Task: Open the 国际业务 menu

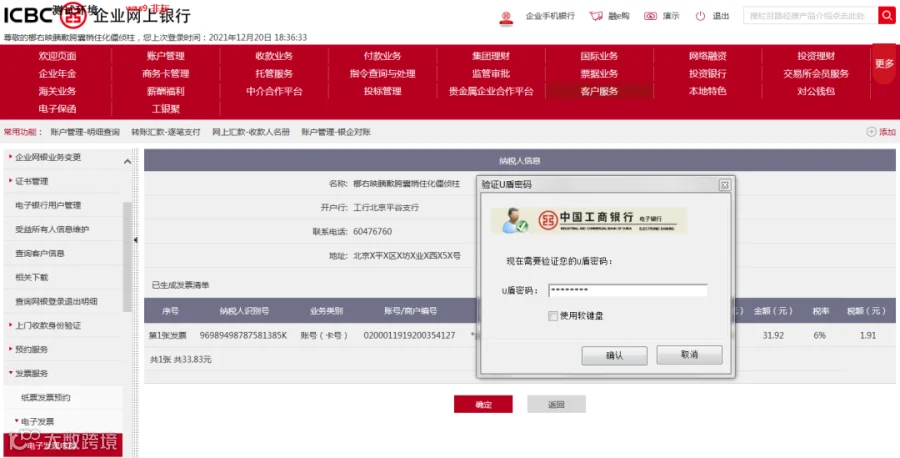Action: pos(599,56)
